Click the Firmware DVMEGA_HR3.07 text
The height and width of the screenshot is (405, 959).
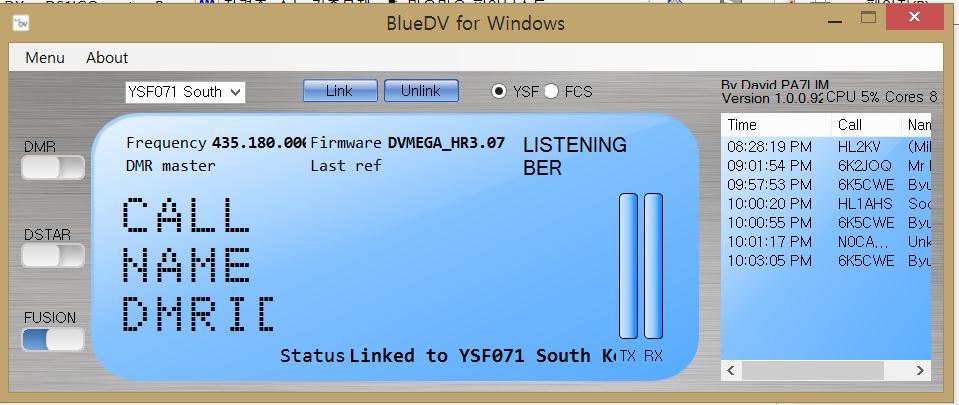coord(446,143)
